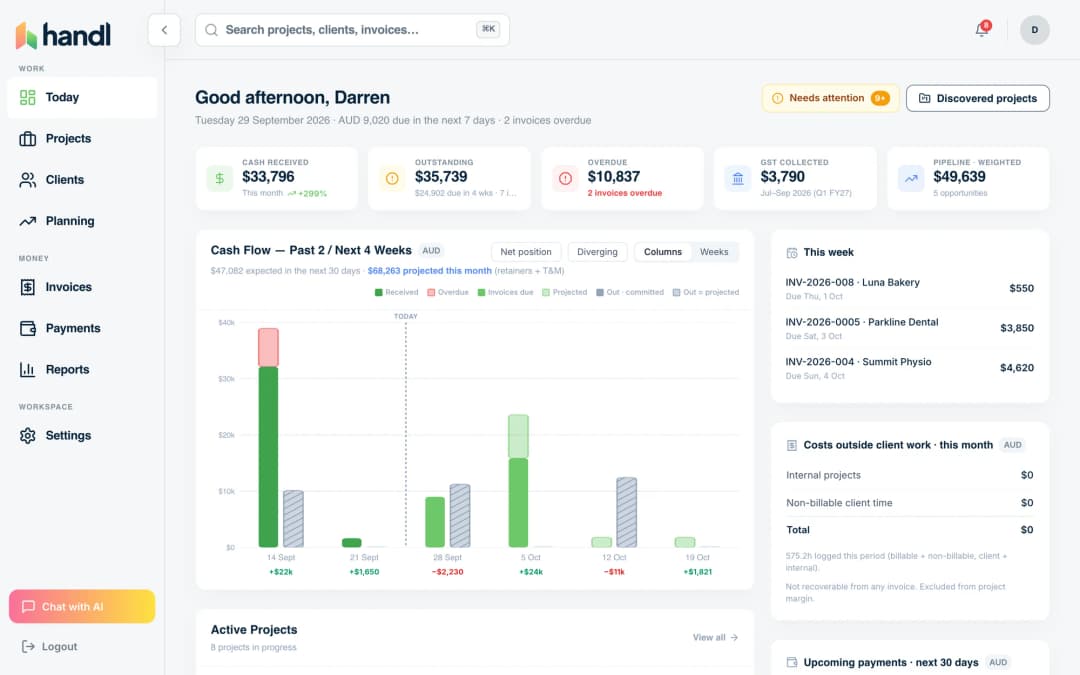Viewport: 1080px width, 675px height.
Task: Select the Columns chart view
Action: pyautogui.click(x=663, y=252)
